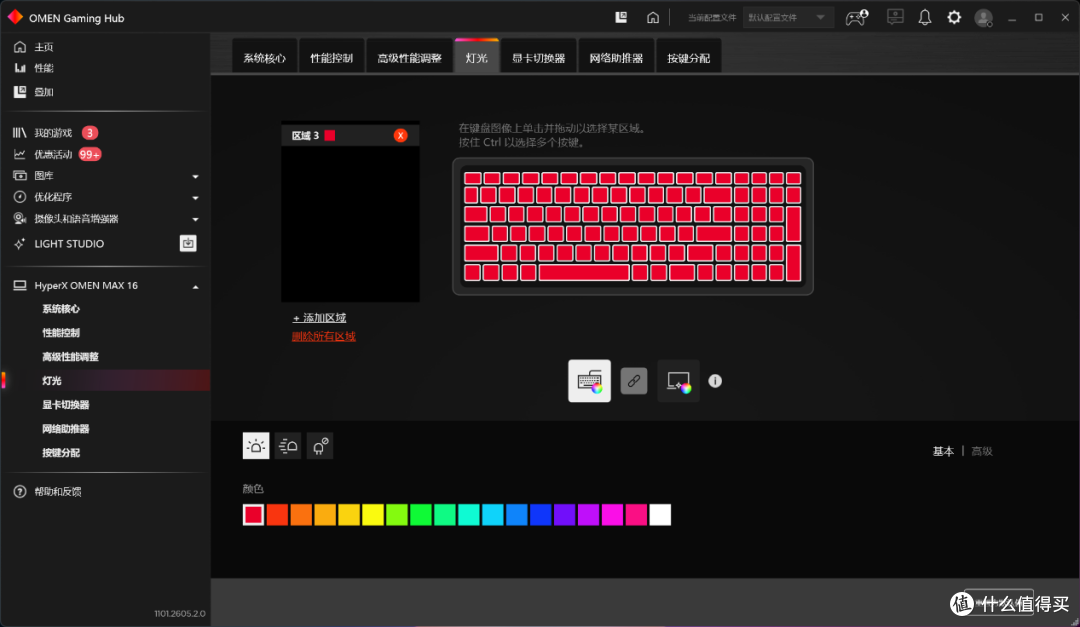Screen dimensions: 1080x627
Task: Click the gamepad controller icon in title bar
Action: click(x=856, y=18)
